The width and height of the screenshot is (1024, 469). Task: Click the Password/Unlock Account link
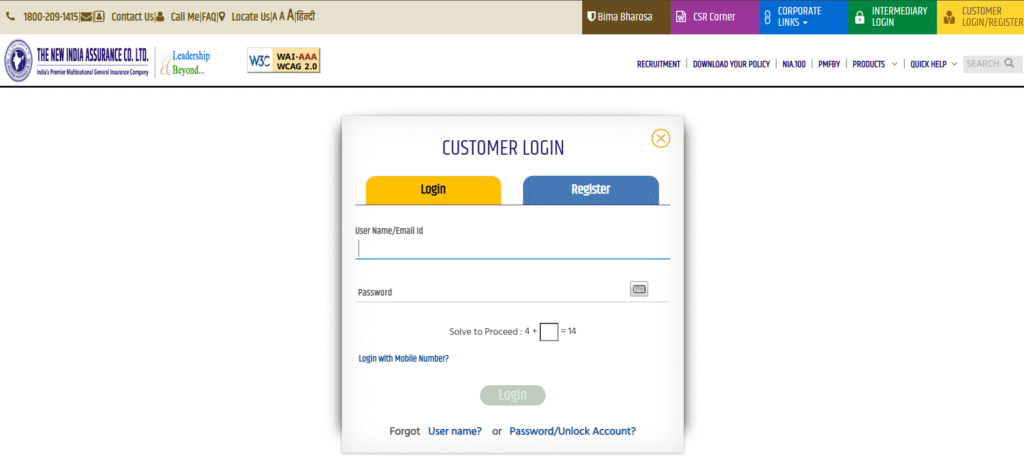click(x=573, y=431)
